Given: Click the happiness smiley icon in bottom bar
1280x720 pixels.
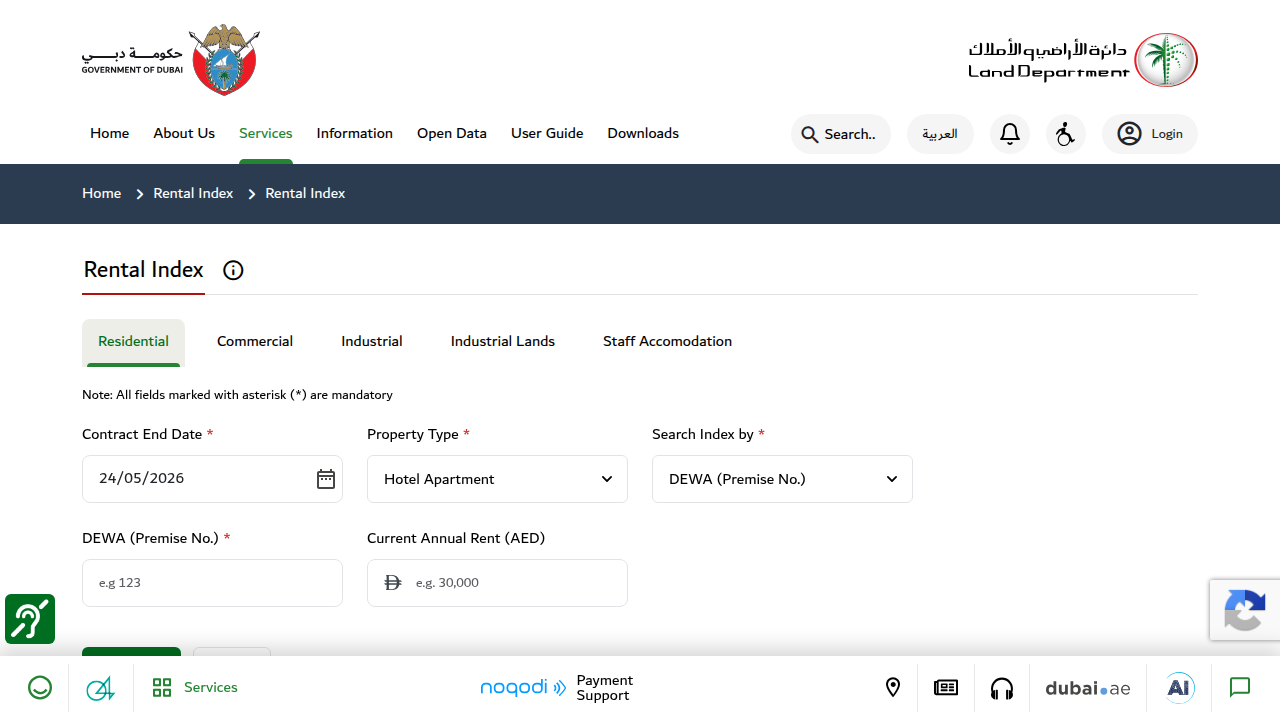Looking at the screenshot, I should point(40,688).
